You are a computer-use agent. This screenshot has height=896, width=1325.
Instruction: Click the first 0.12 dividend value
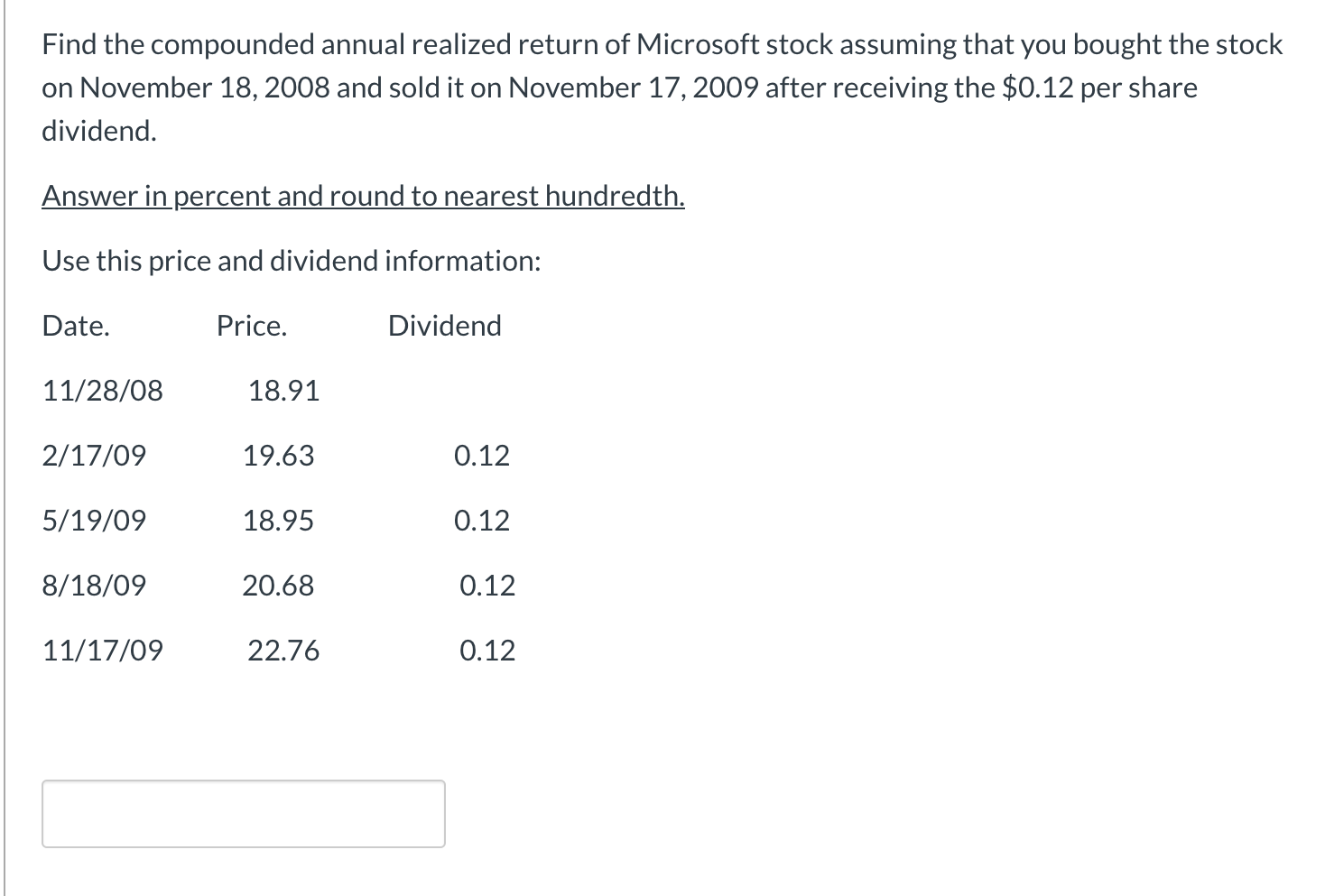click(482, 455)
